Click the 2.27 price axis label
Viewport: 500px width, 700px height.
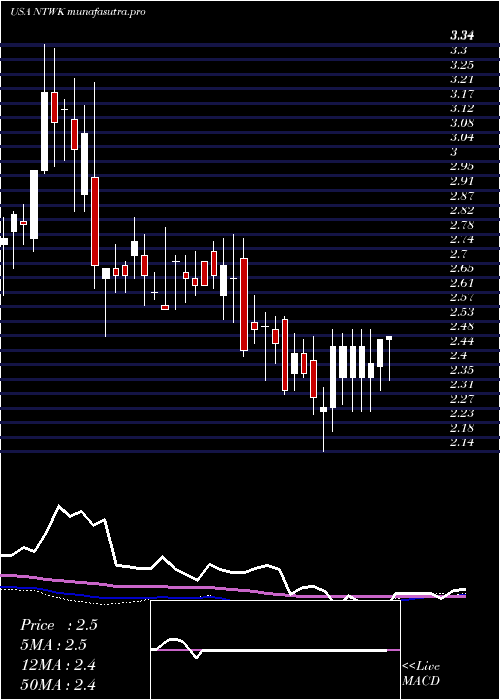(461, 399)
